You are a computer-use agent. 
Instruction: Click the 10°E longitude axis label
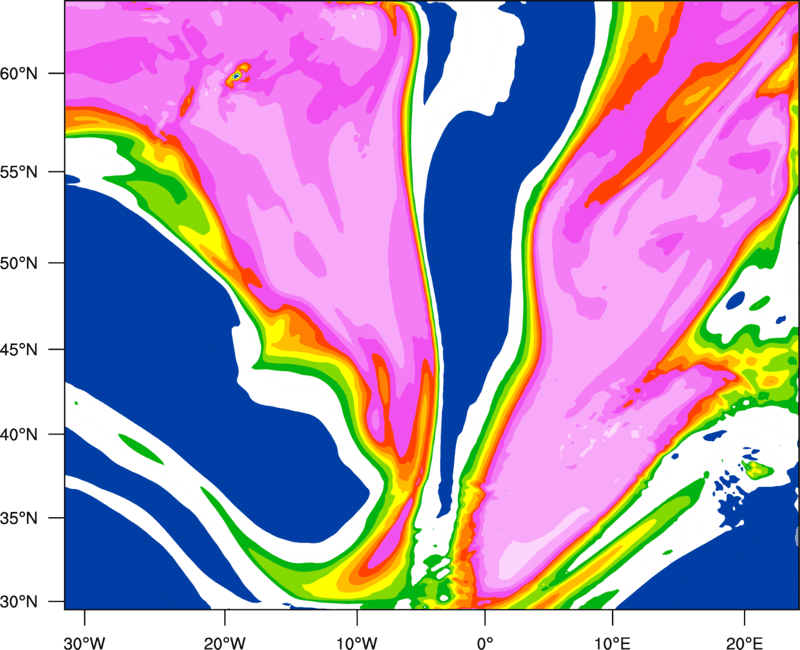point(612,643)
